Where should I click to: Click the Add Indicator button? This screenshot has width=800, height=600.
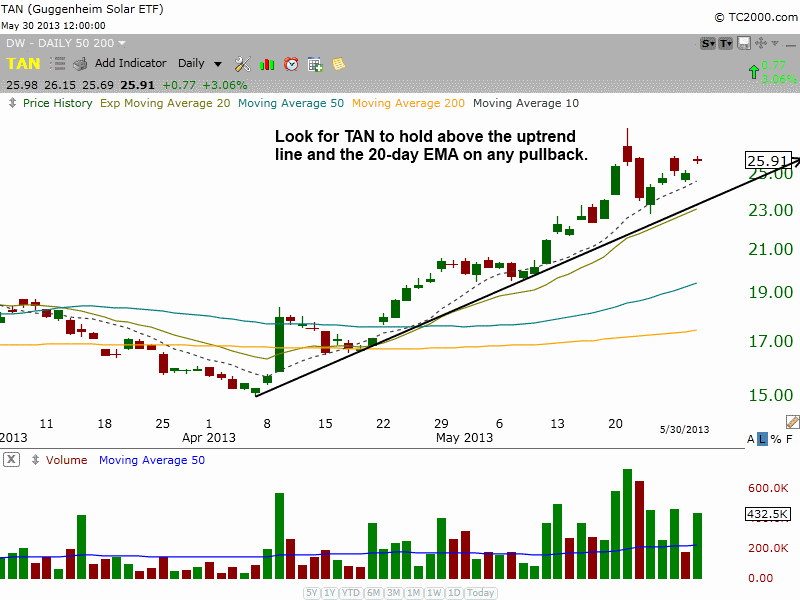coord(130,63)
